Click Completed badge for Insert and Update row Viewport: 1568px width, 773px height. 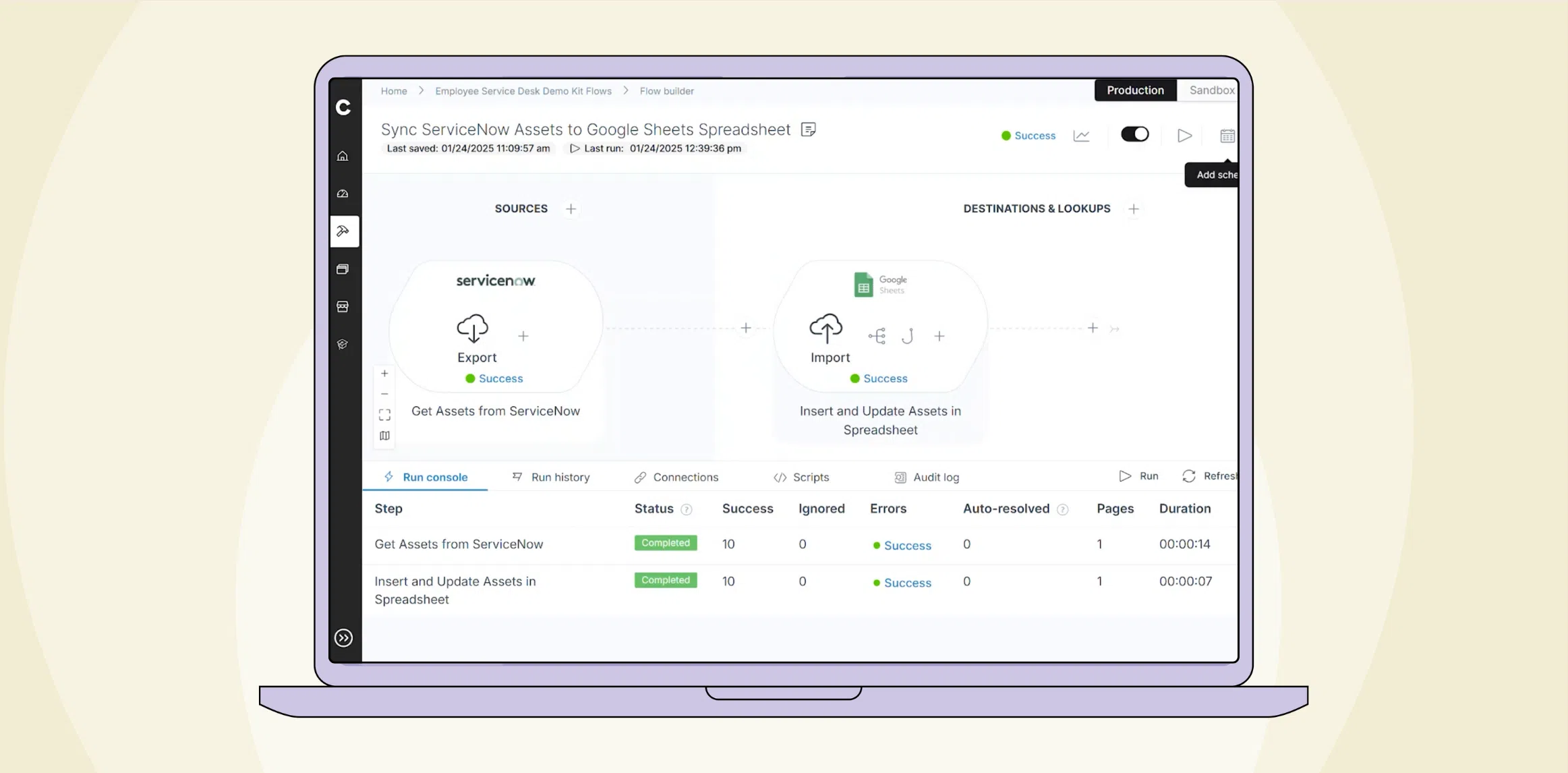[x=666, y=580]
